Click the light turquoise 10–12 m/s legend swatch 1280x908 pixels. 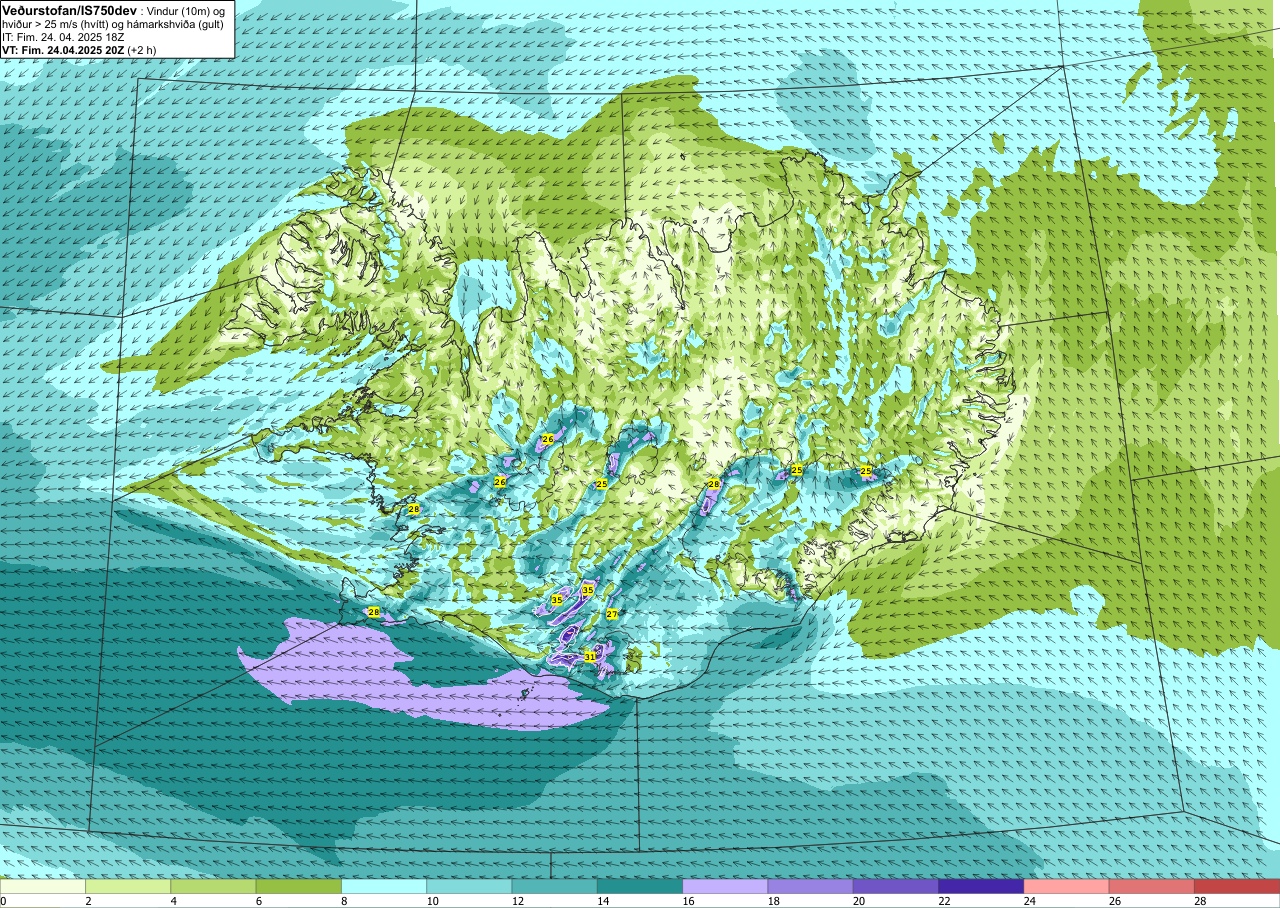469,886
